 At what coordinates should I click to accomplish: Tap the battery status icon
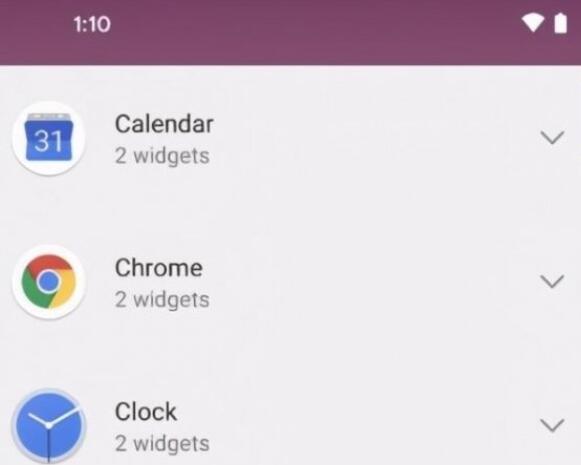pos(560,23)
